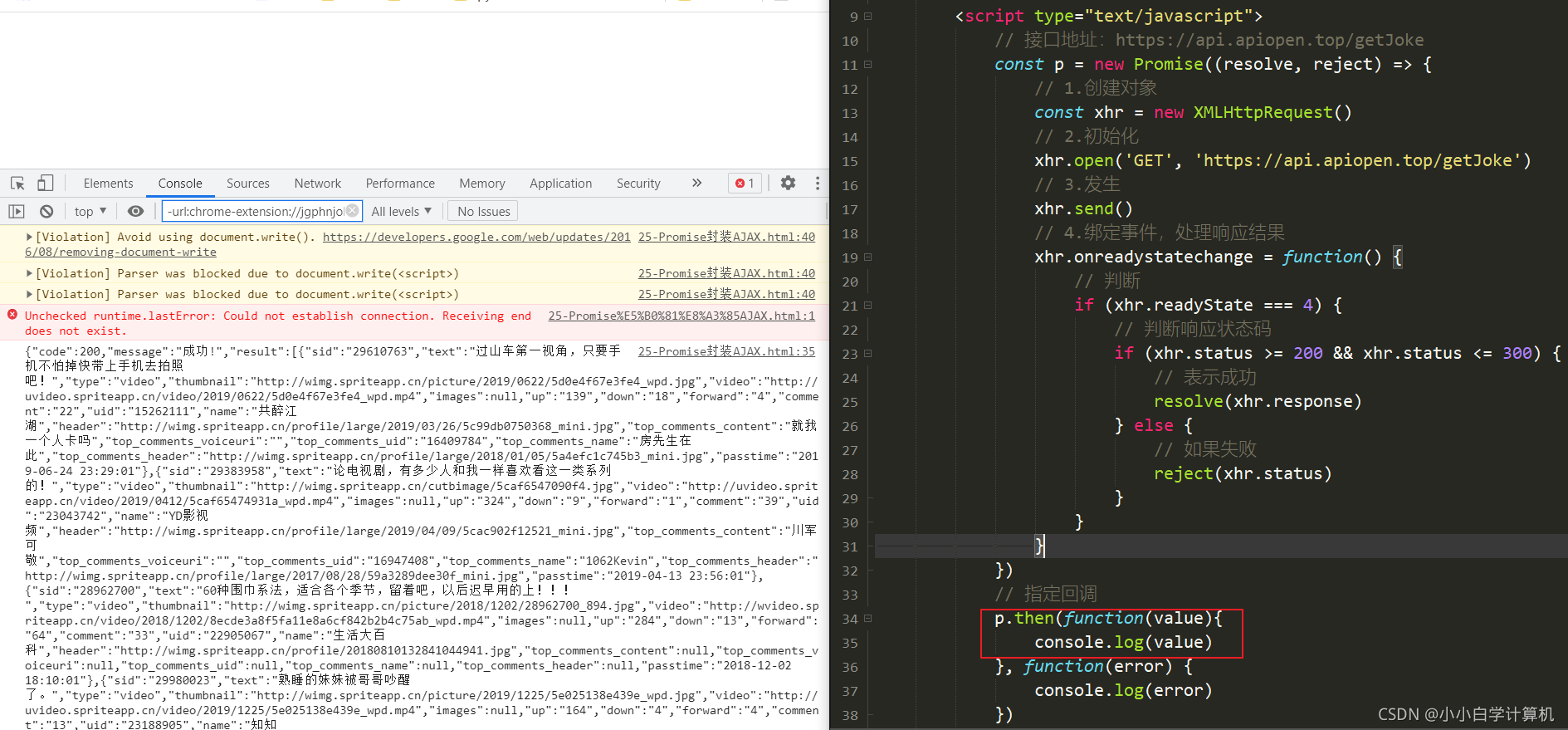Switch to the Performance tab
Image resolution: width=1568 pixels, height=730 pixels.
400,184
